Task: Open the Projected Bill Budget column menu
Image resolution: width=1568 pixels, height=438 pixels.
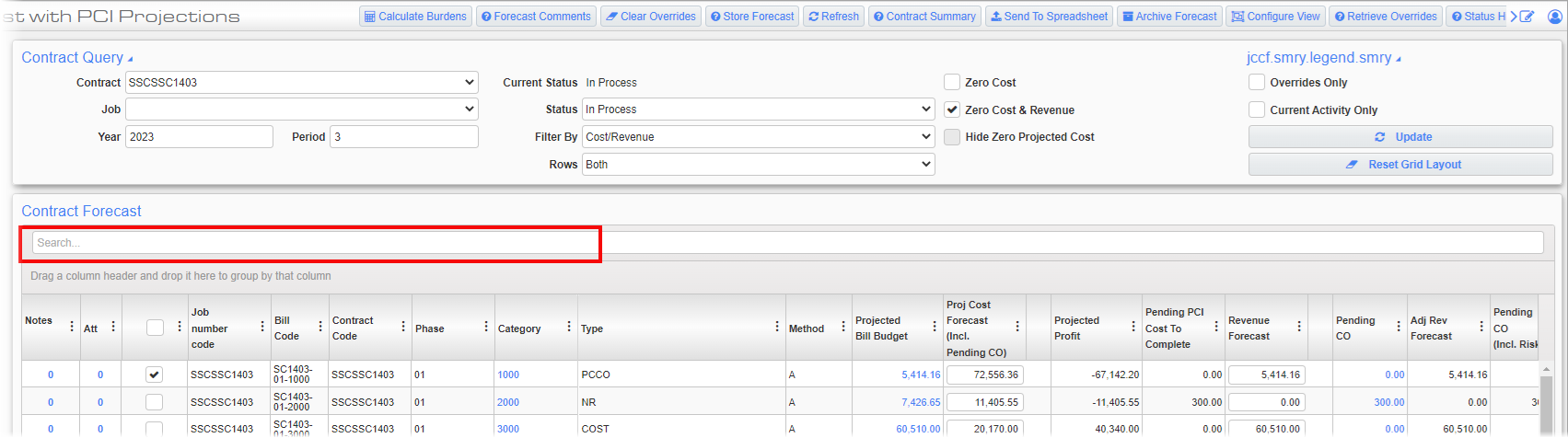Action: coord(935,327)
